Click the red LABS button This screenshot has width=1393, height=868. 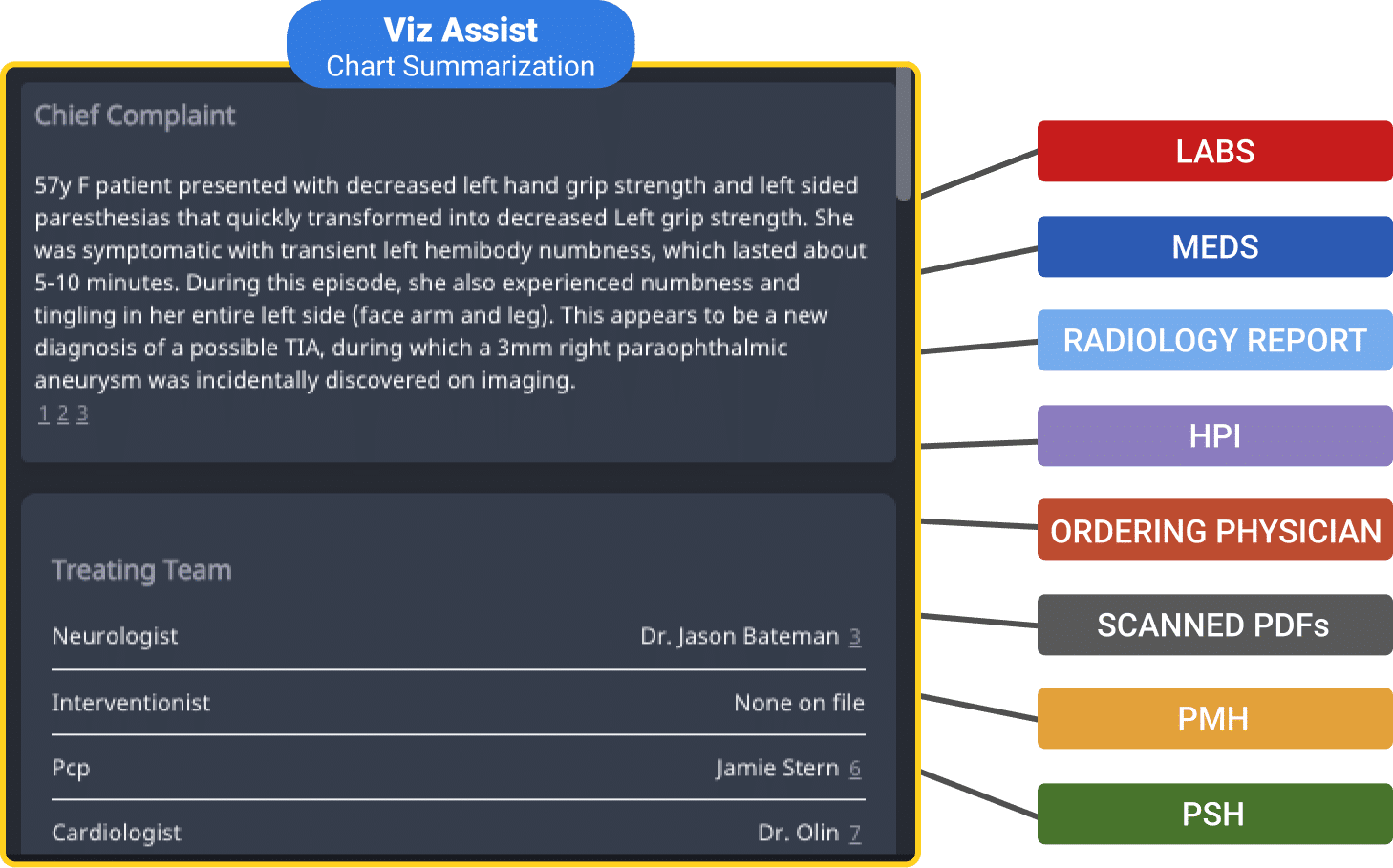click(x=1214, y=151)
